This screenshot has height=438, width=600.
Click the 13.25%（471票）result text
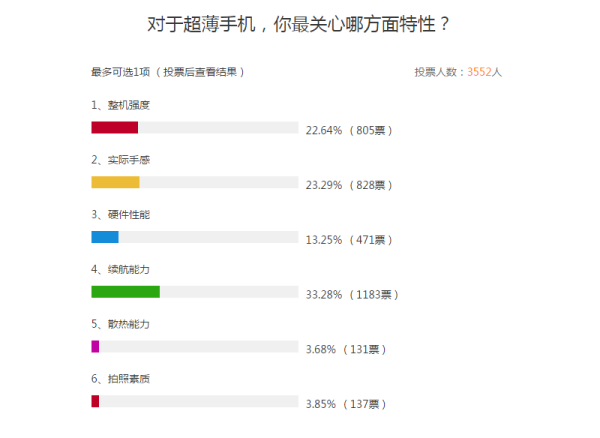pos(348,240)
